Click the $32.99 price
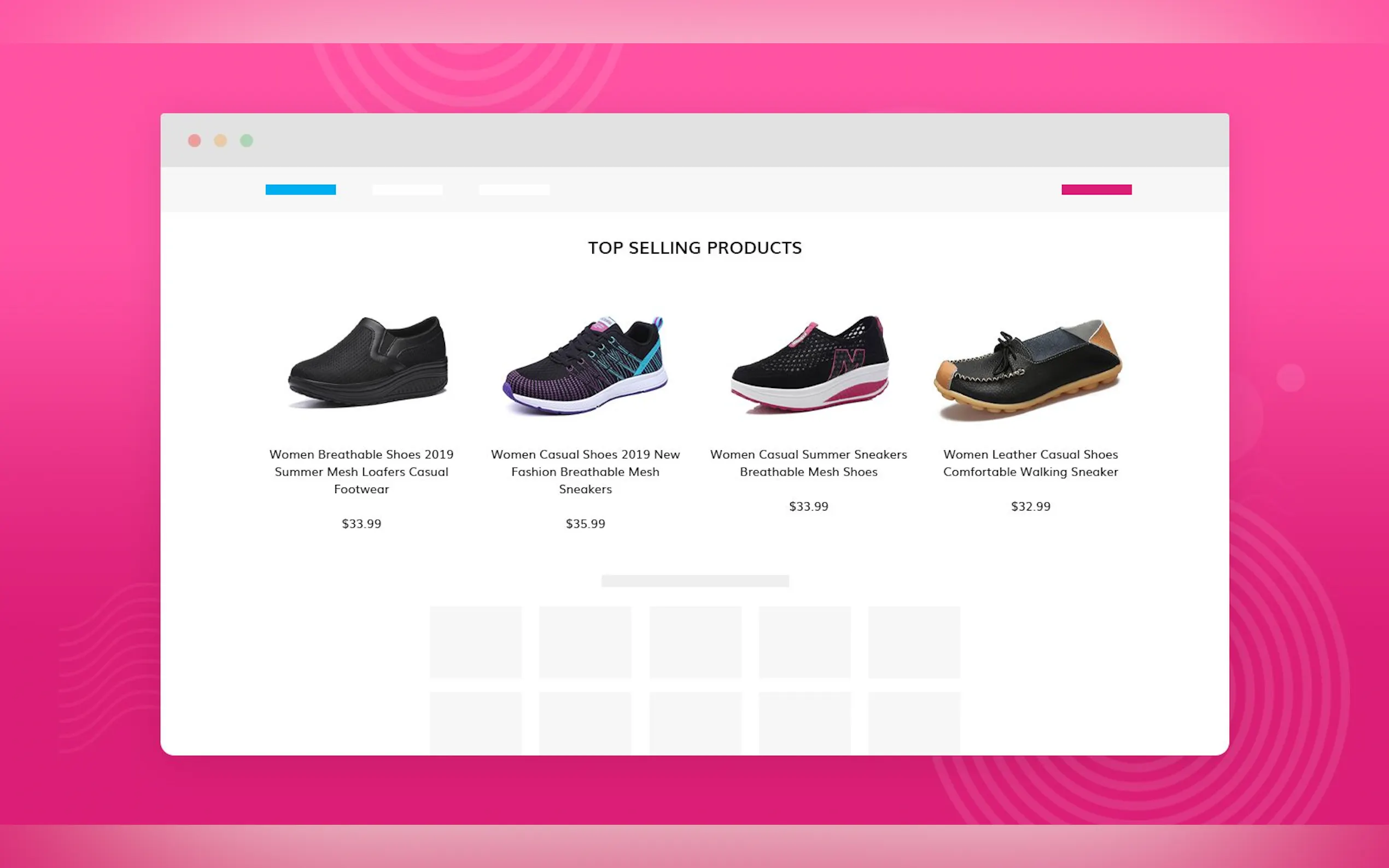This screenshot has width=1389, height=868. (x=1031, y=506)
